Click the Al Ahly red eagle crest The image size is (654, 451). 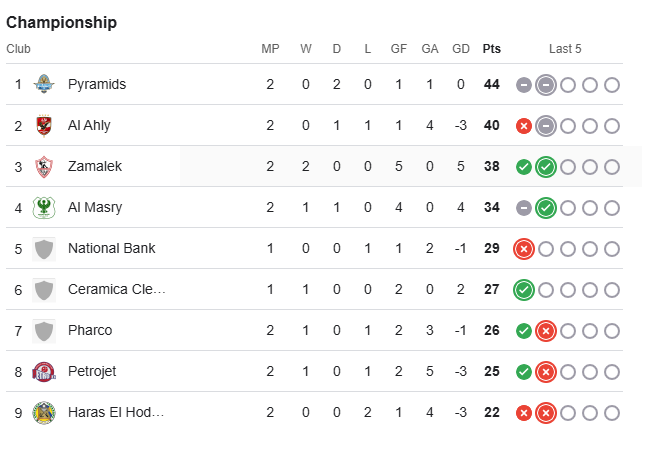click(x=44, y=125)
